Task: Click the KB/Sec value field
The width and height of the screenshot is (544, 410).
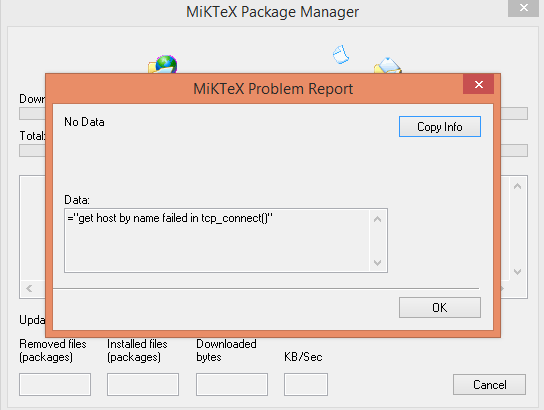Action: click(x=306, y=384)
